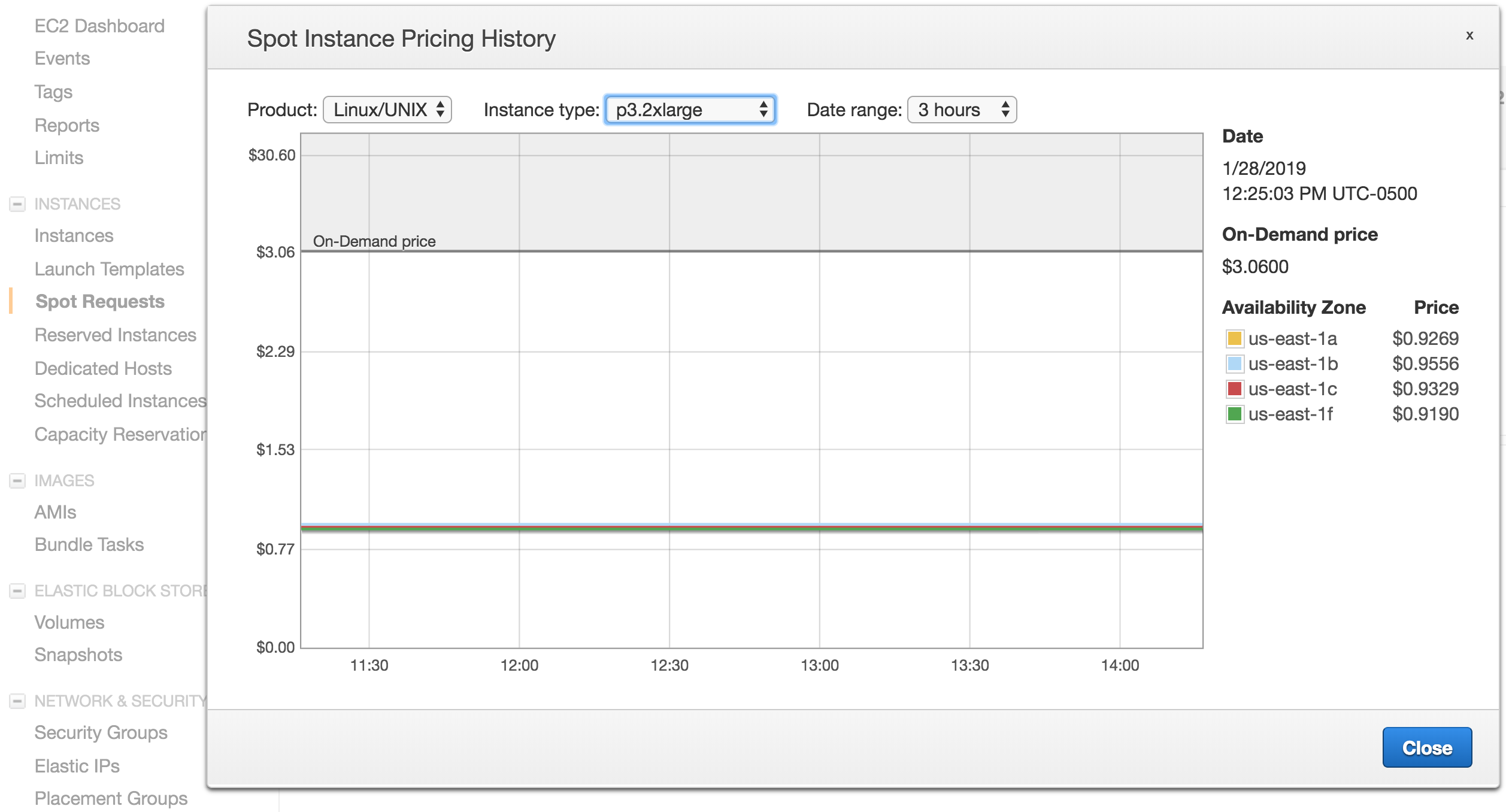The height and width of the screenshot is (812, 1506).
Task: Click the 12:25:03 PM UTC-0500 timestamp
Action: point(1320,193)
